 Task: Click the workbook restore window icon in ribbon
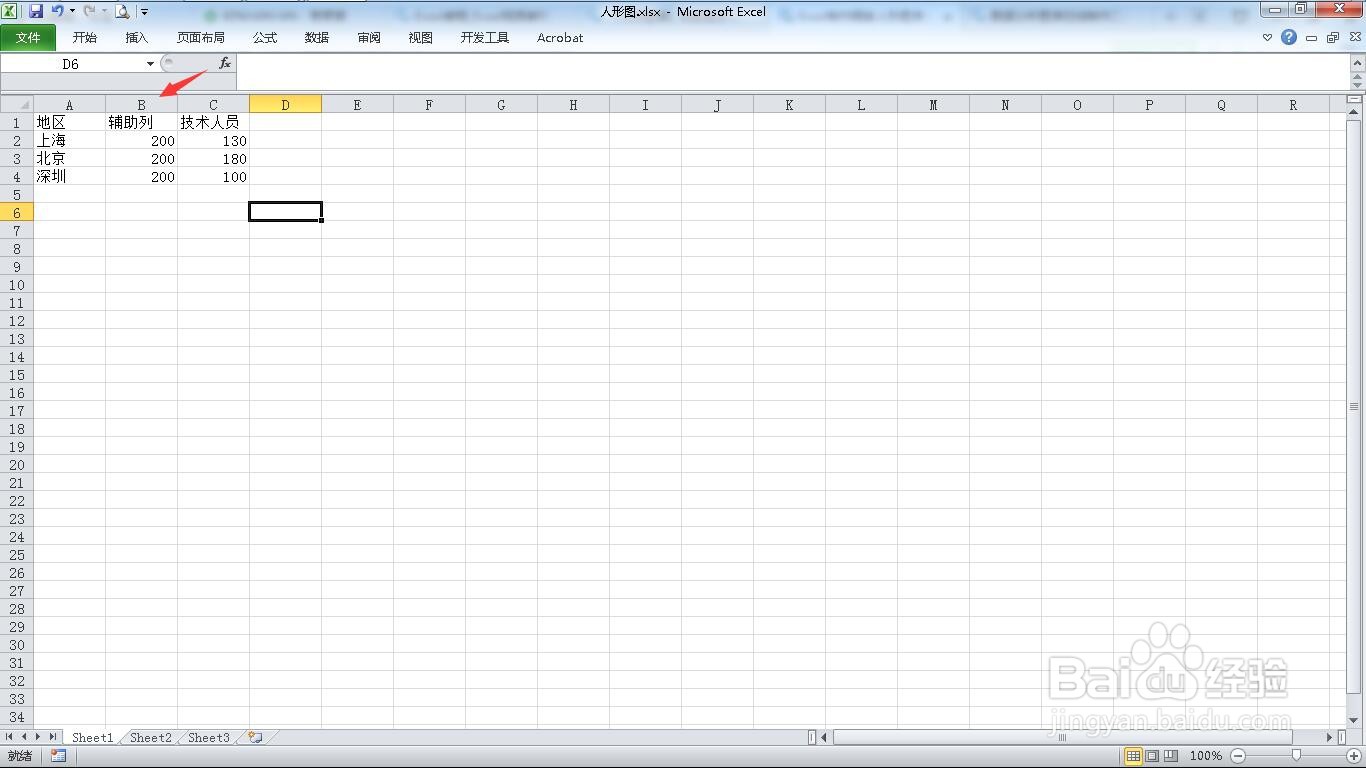(1332, 37)
